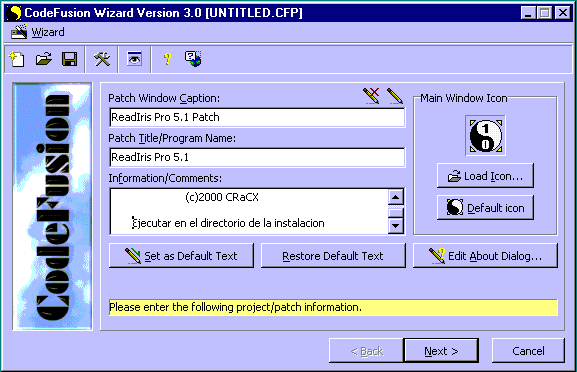Screen dimensions: 577x372
Task: Click Set as Default Text button
Action: click(x=181, y=255)
